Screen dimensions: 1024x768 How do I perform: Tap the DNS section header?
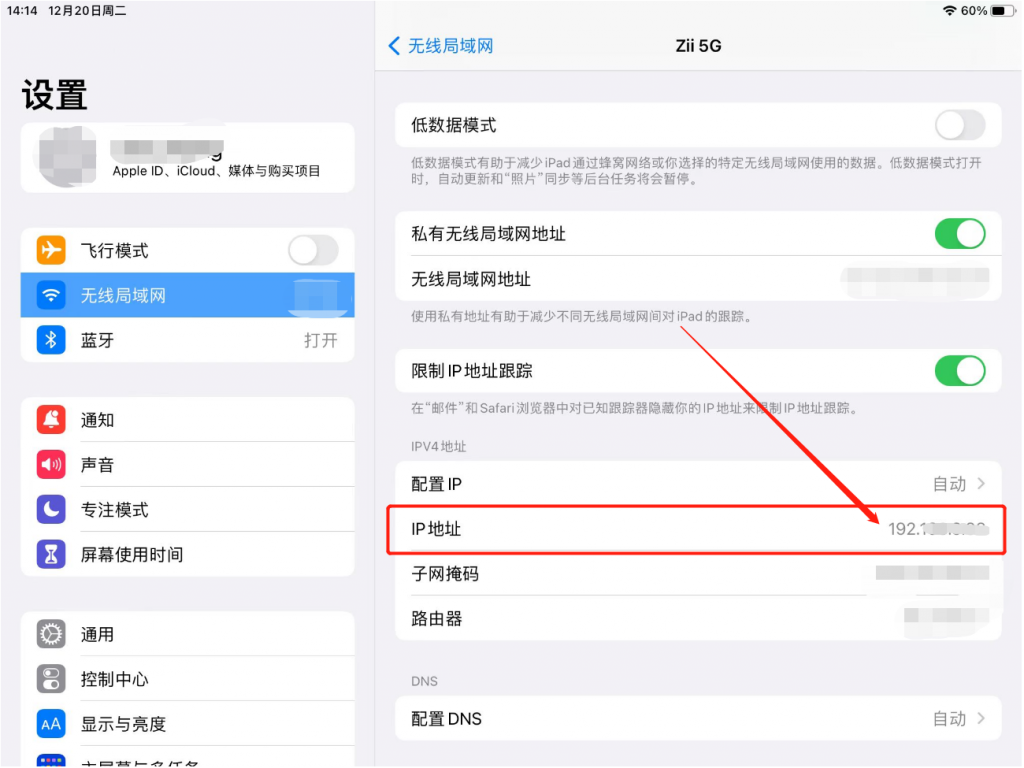(x=424, y=681)
